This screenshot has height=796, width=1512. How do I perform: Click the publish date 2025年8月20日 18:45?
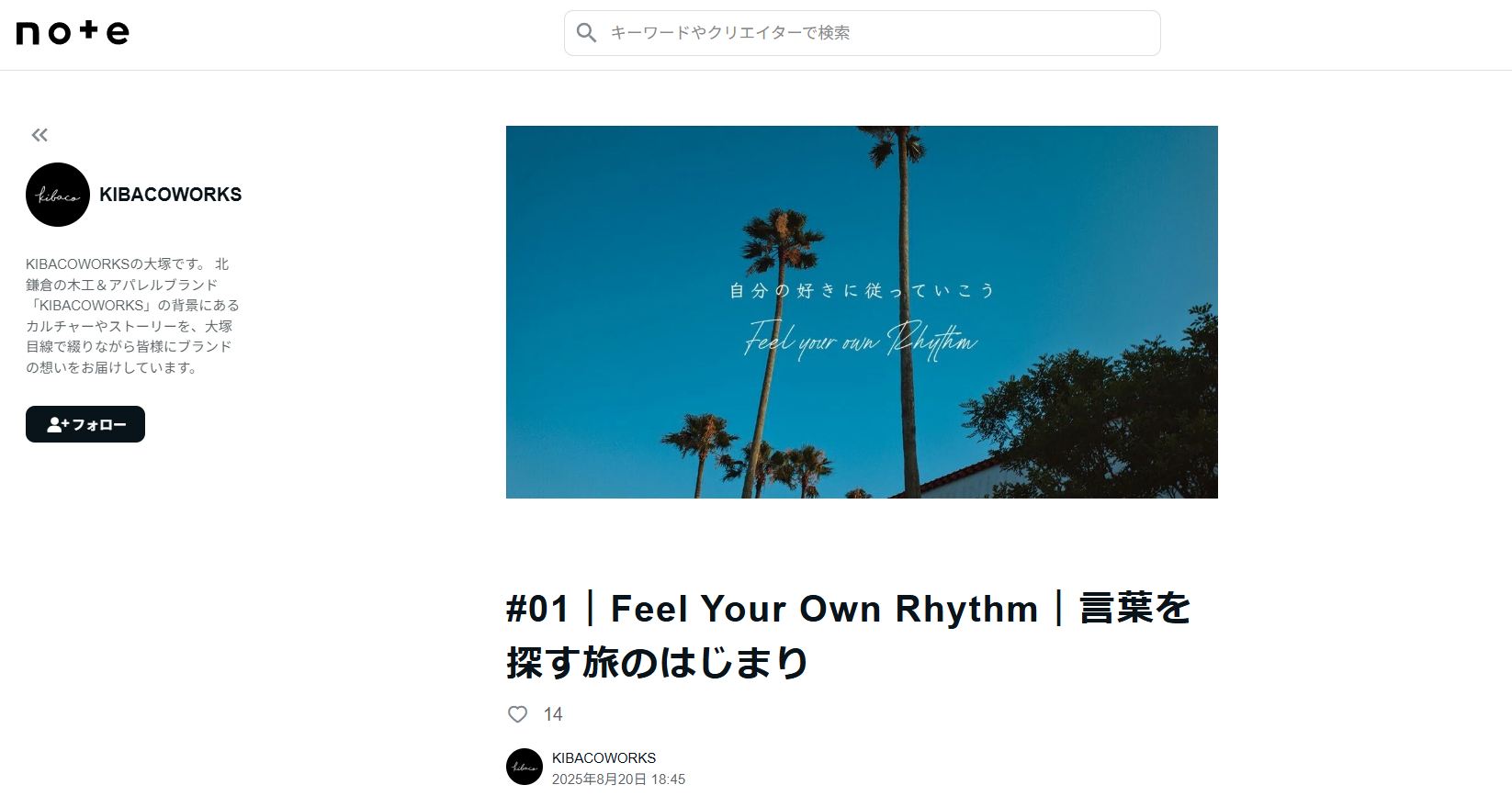point(618,779)
